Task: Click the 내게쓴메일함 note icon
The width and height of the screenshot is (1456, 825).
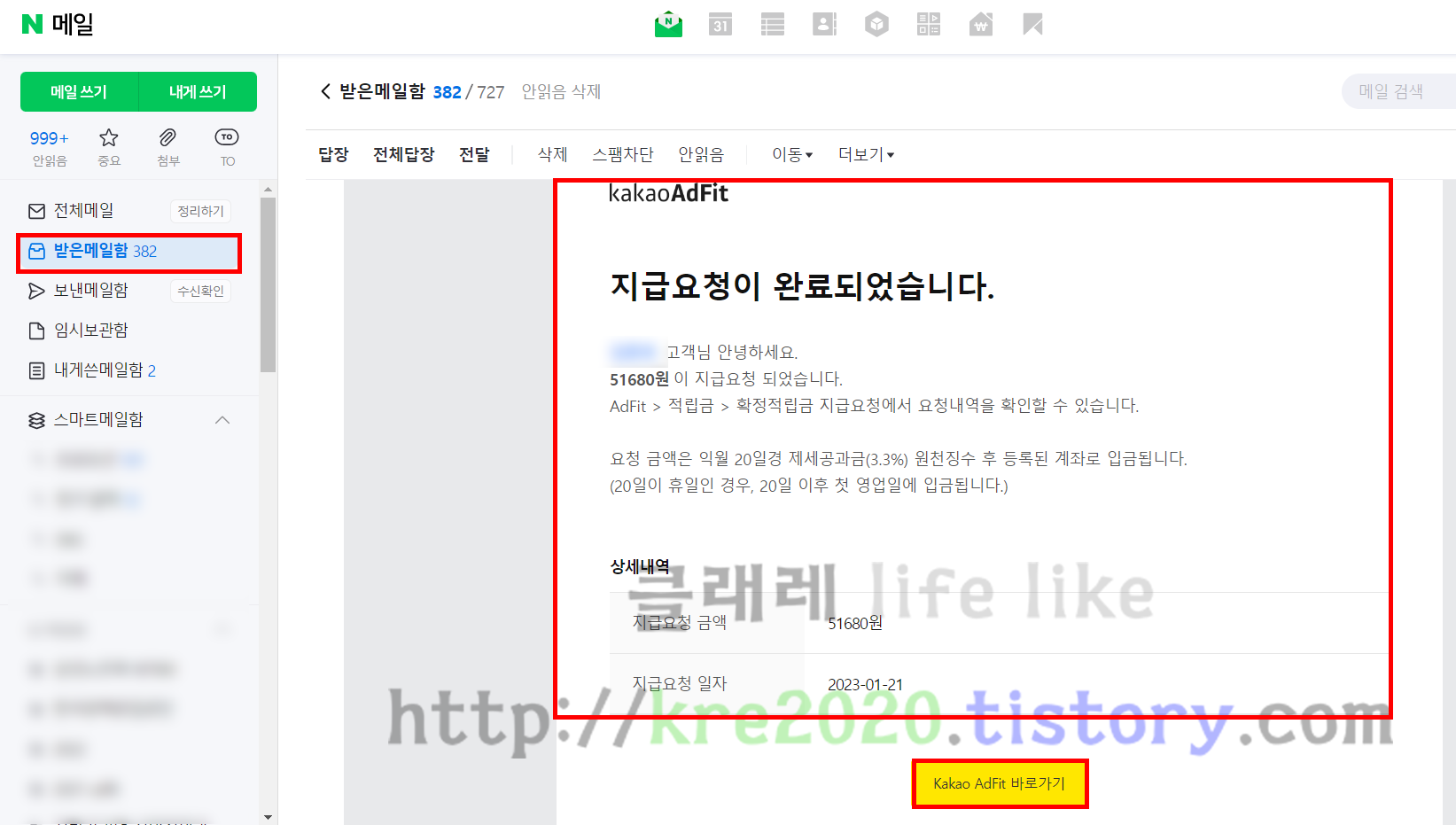Action: tap(36, 370)
